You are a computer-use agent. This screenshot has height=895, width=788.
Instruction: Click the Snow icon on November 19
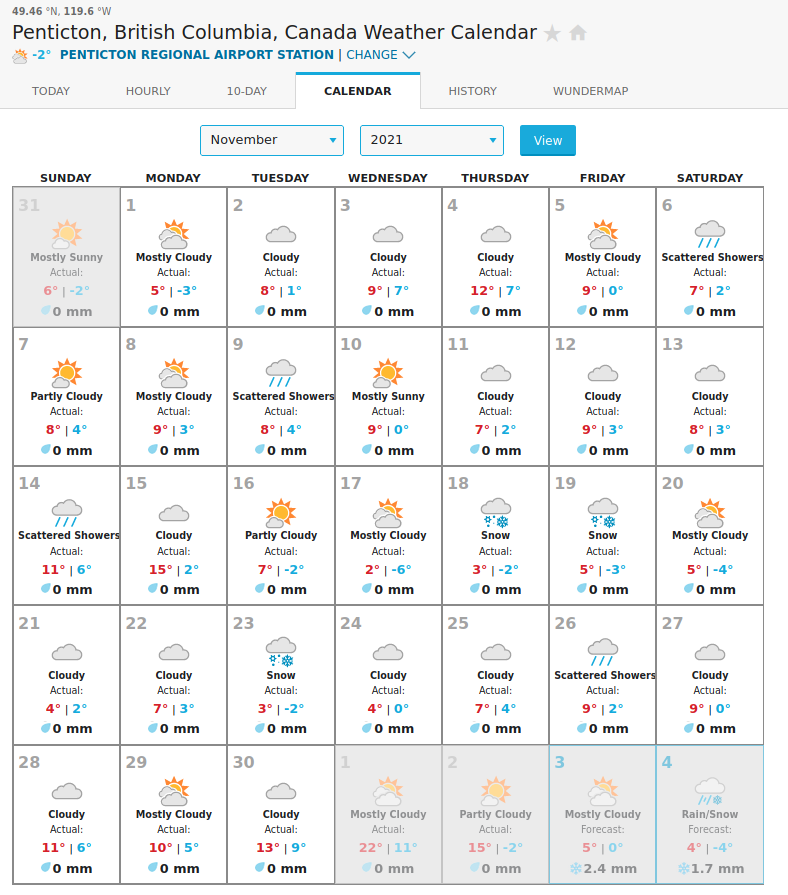[603, 513]
